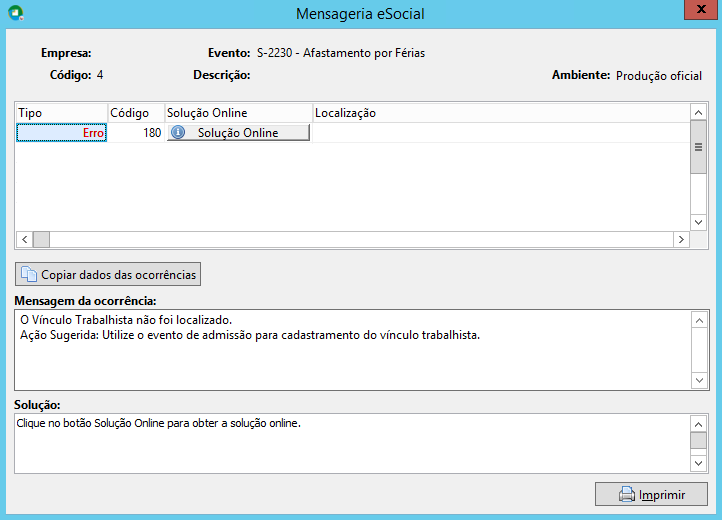Sort by the Tipo column header

(61, 113)
